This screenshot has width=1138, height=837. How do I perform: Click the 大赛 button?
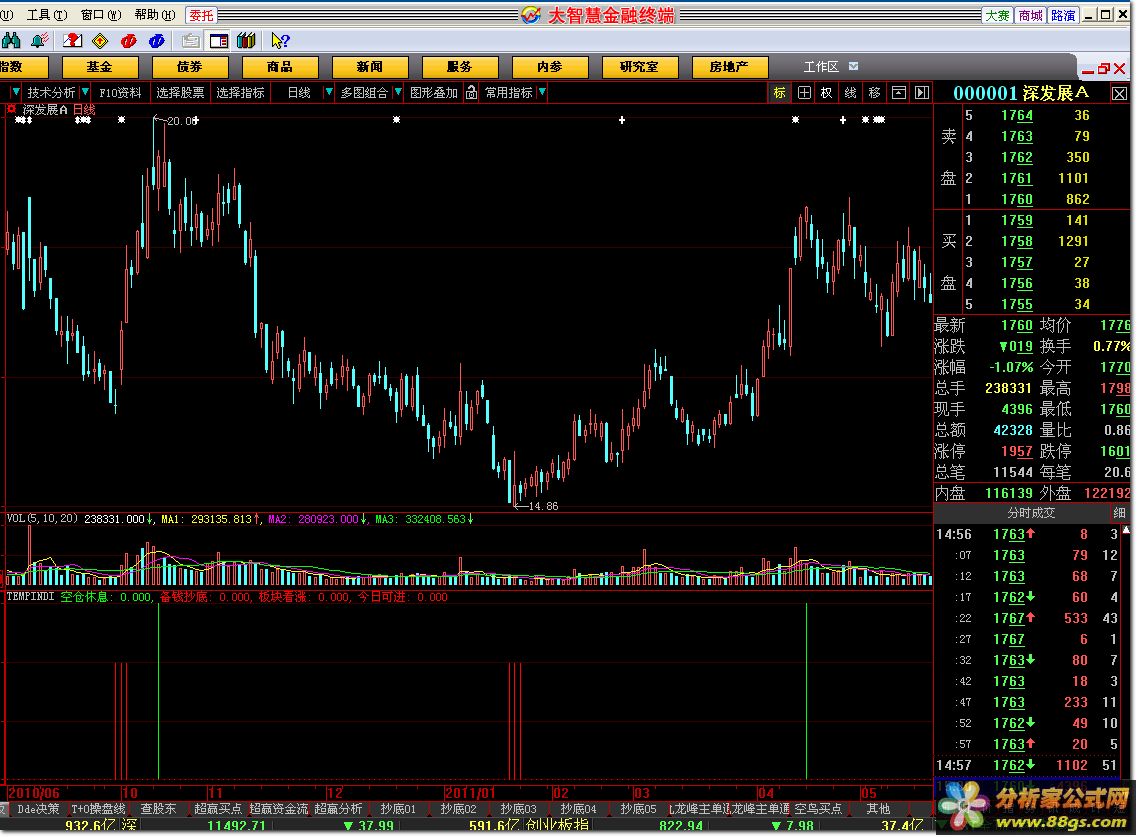997,15
